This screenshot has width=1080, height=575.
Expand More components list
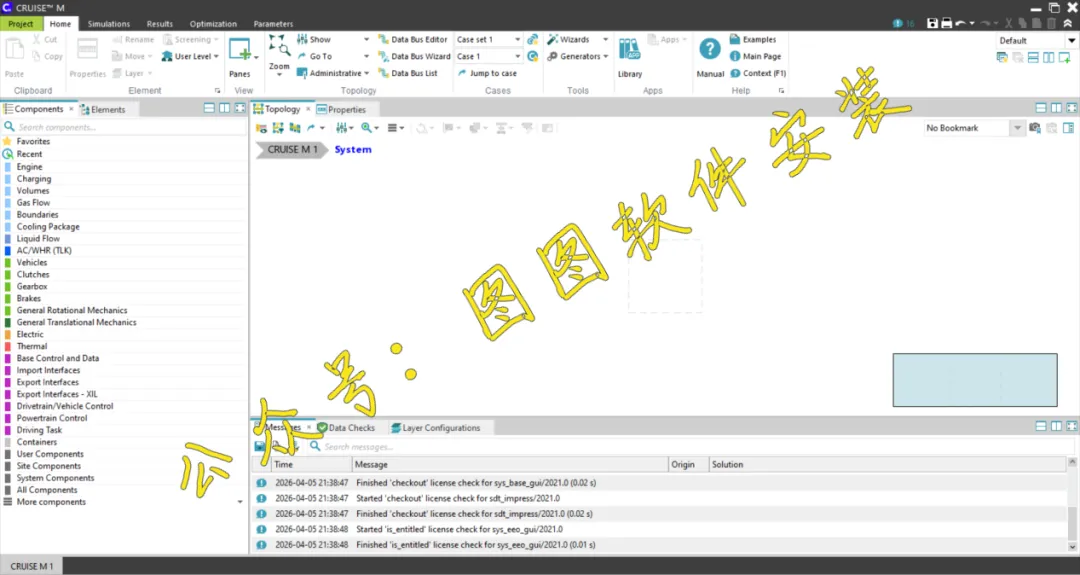pyautogui.click(x=240, y=502)
